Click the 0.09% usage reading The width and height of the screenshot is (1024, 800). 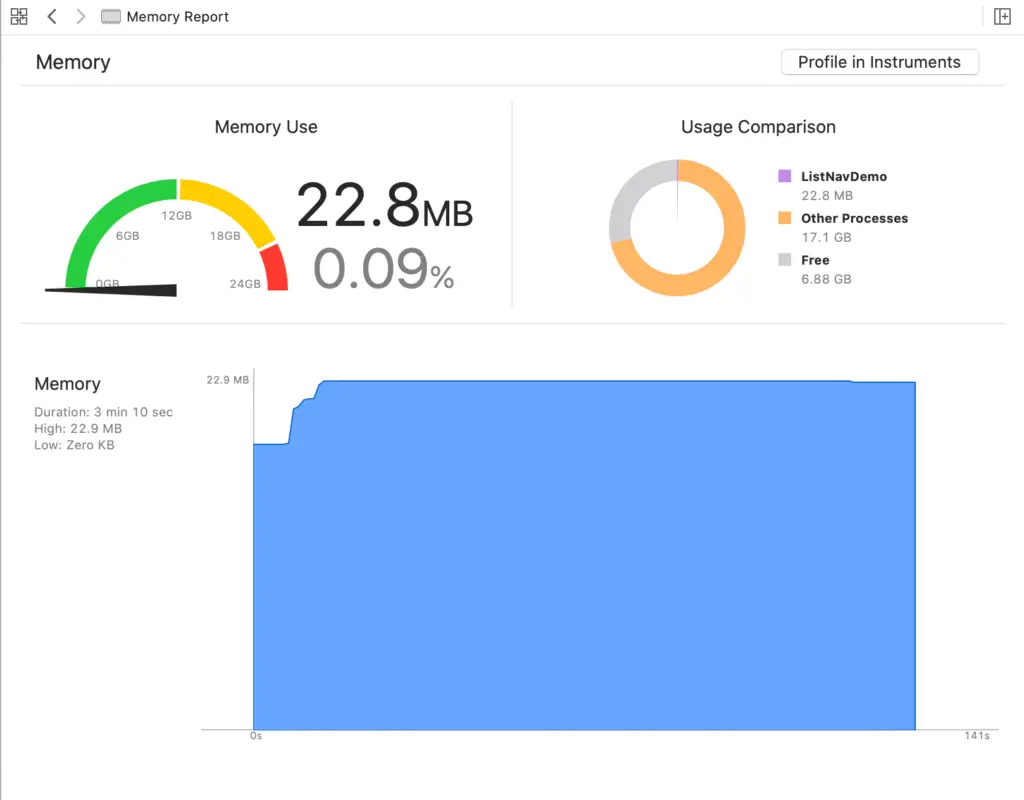pyautogui.click(x=383, y=268)
